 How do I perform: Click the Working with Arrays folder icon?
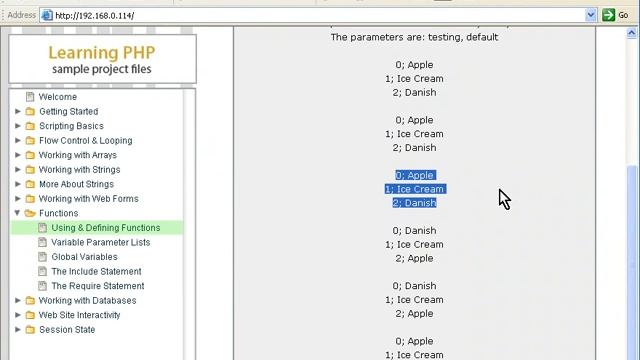point(30,155)
